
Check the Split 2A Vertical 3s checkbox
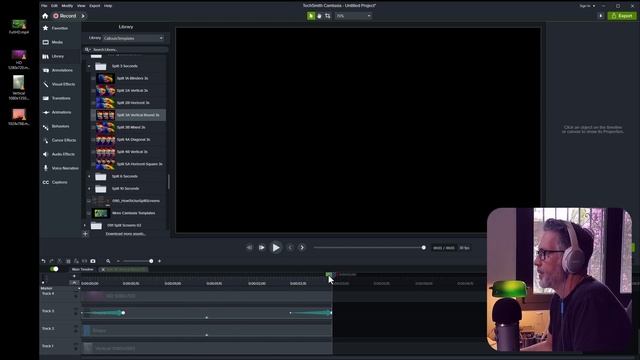point(93,91)
